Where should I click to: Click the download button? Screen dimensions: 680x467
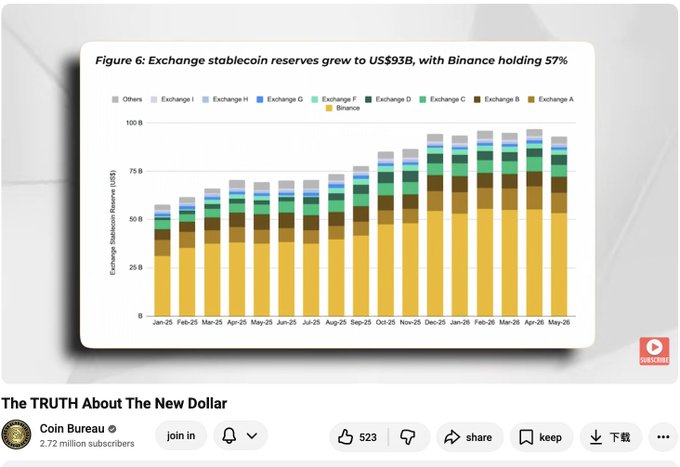click(611, 437)
